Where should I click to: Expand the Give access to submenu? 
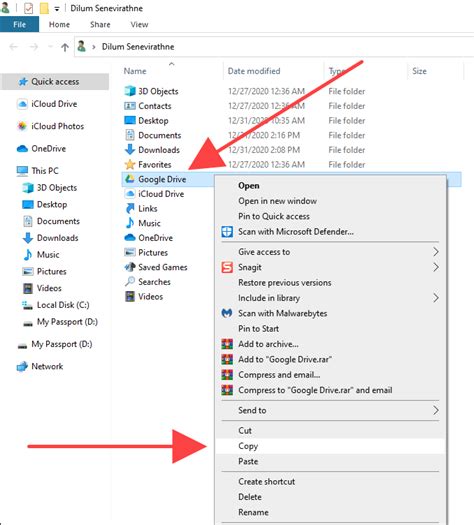[x=436, y=252]
